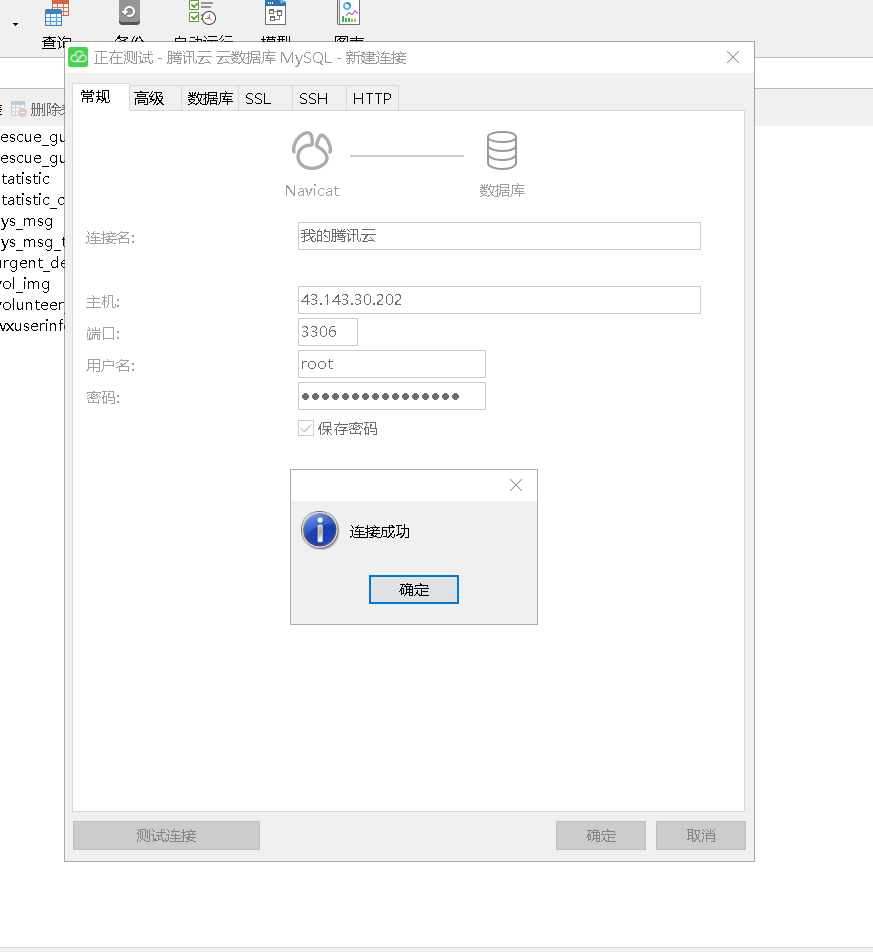Click the Tencent Cloud icon in dialog title
The width and height of the screenshot is (873, 952).
78,58
